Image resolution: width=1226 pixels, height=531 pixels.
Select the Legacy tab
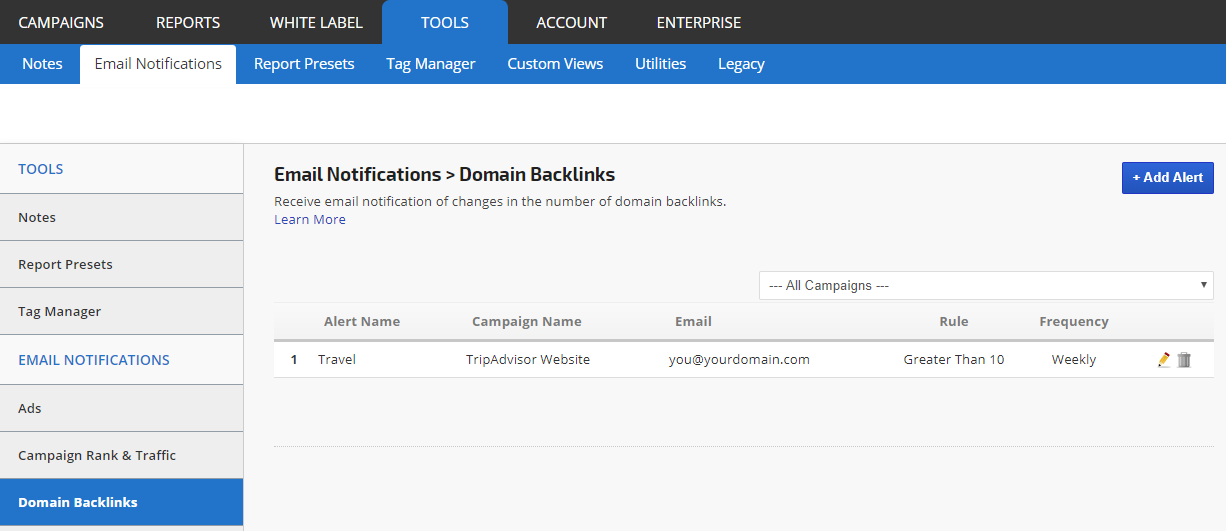(741, 64)
